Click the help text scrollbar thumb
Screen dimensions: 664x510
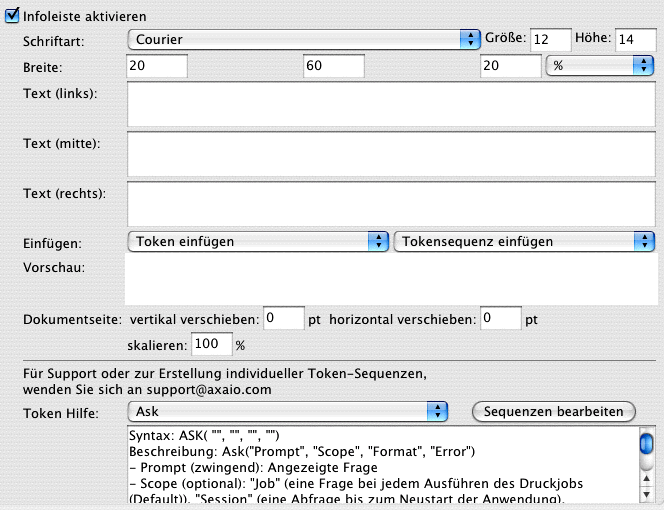tap(646, 444)
